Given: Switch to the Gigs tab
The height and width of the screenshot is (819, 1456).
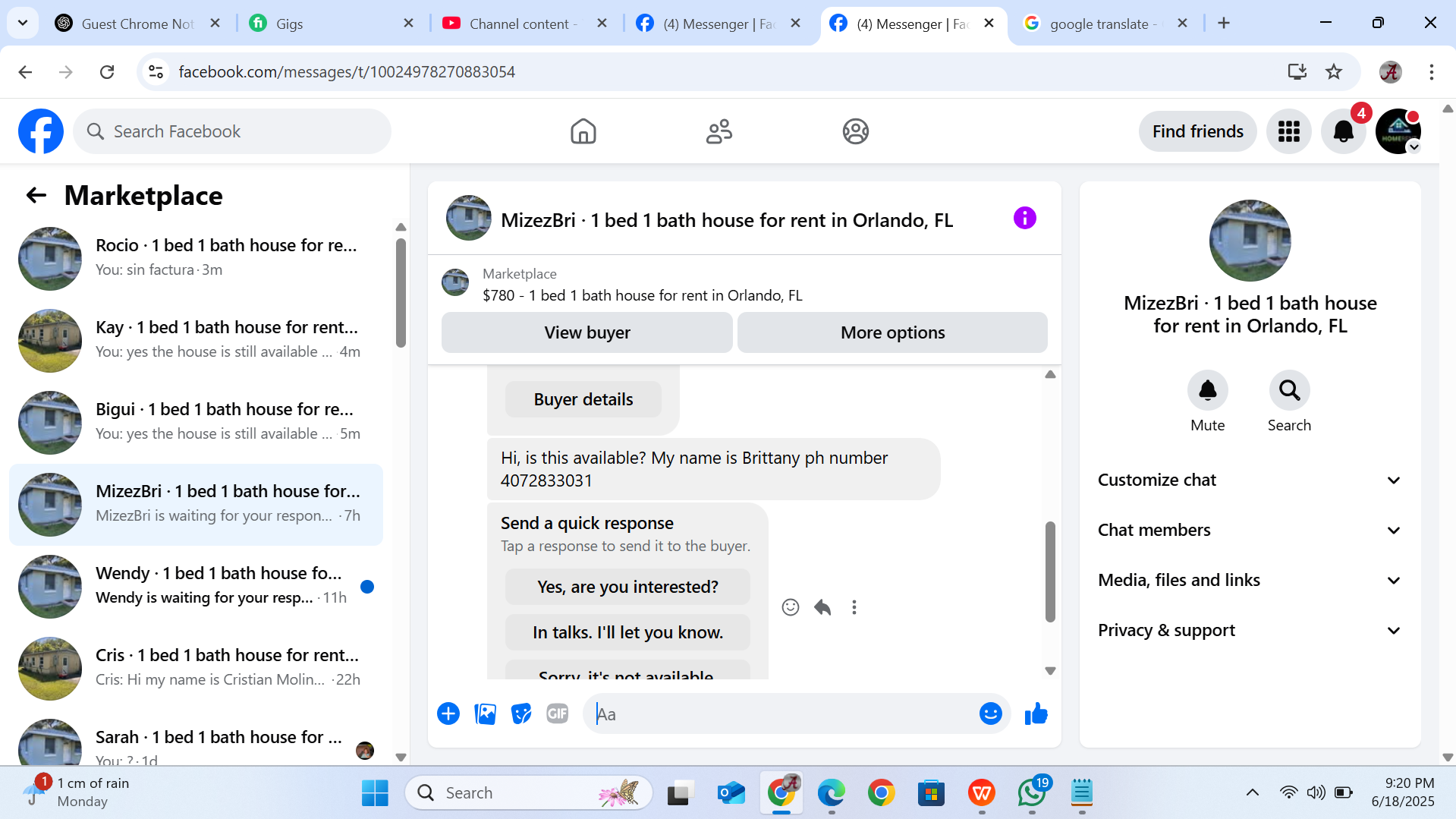Looking at the screenshot, I should (x=333, y=24).
